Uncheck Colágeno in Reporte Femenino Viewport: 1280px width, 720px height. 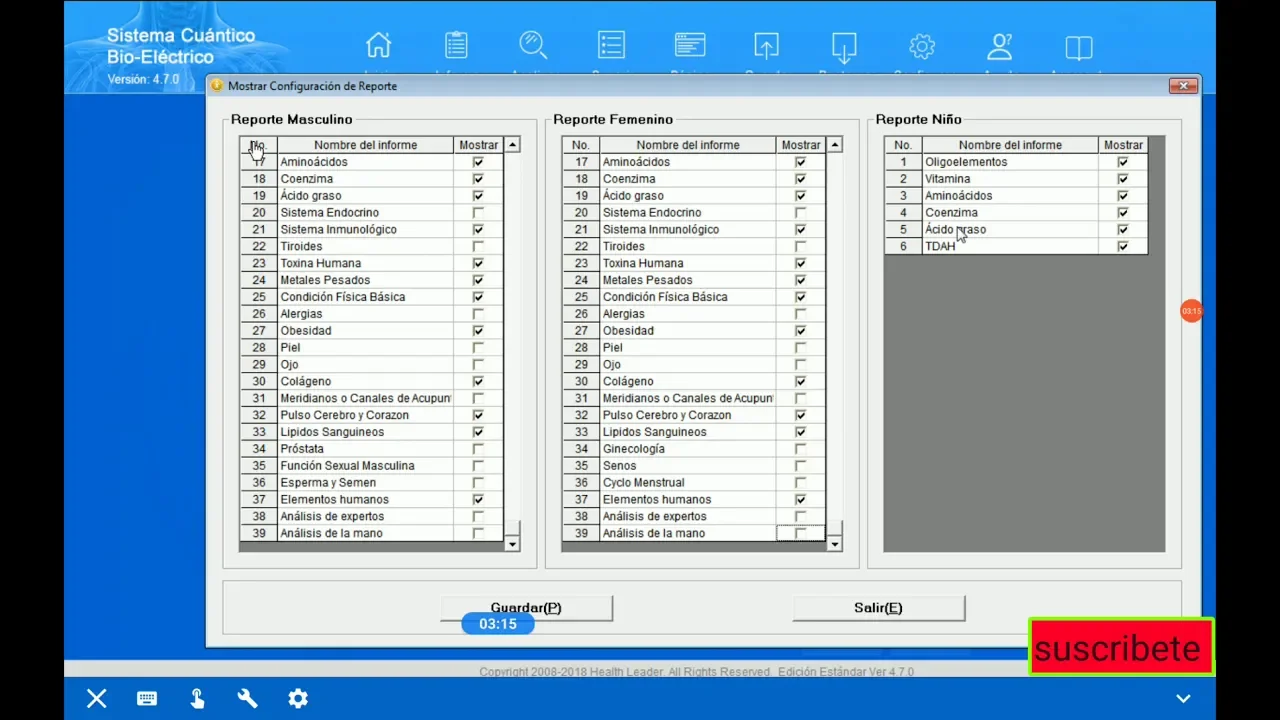[800, 382]
